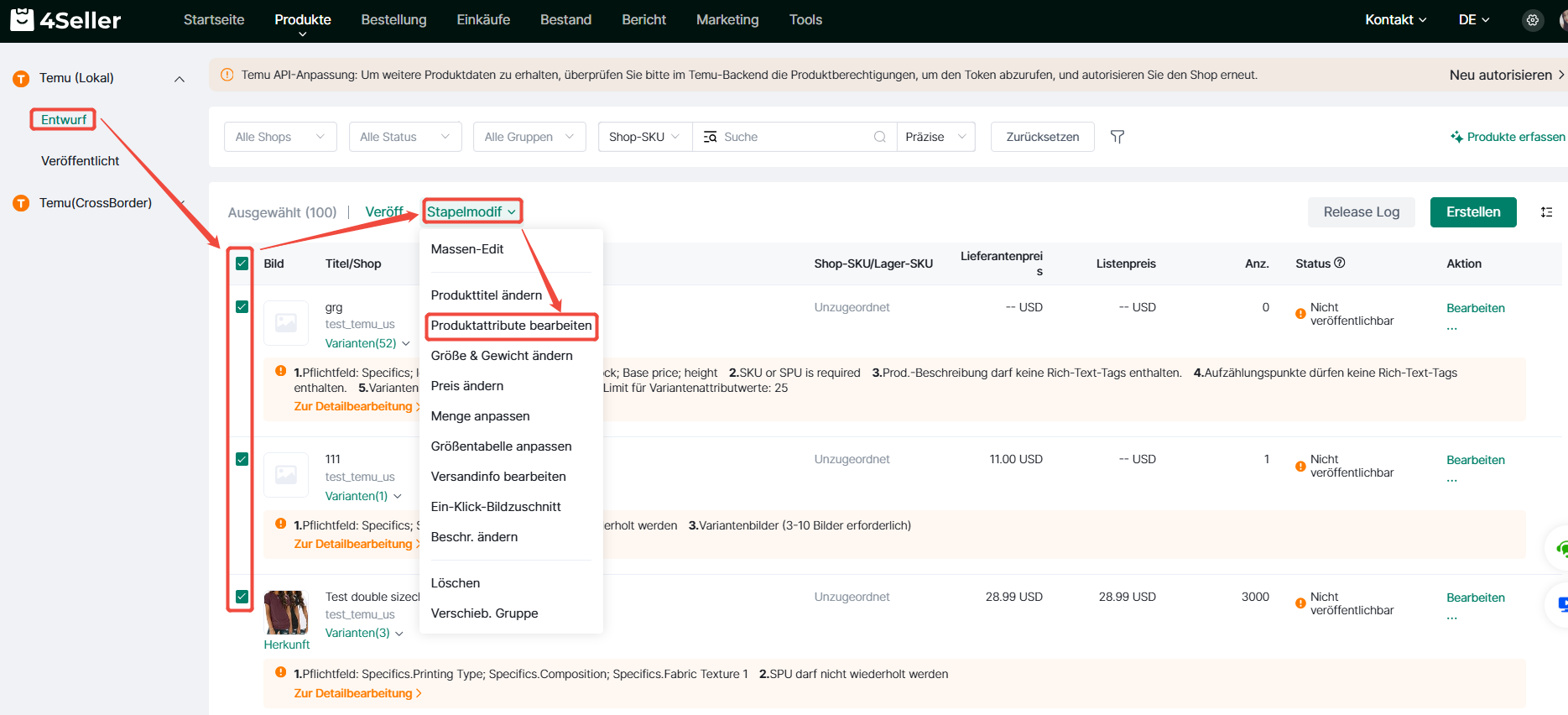The image size is (1568, 715).
Task: Click Neu autorisieren link
Action: point(1507,75)
